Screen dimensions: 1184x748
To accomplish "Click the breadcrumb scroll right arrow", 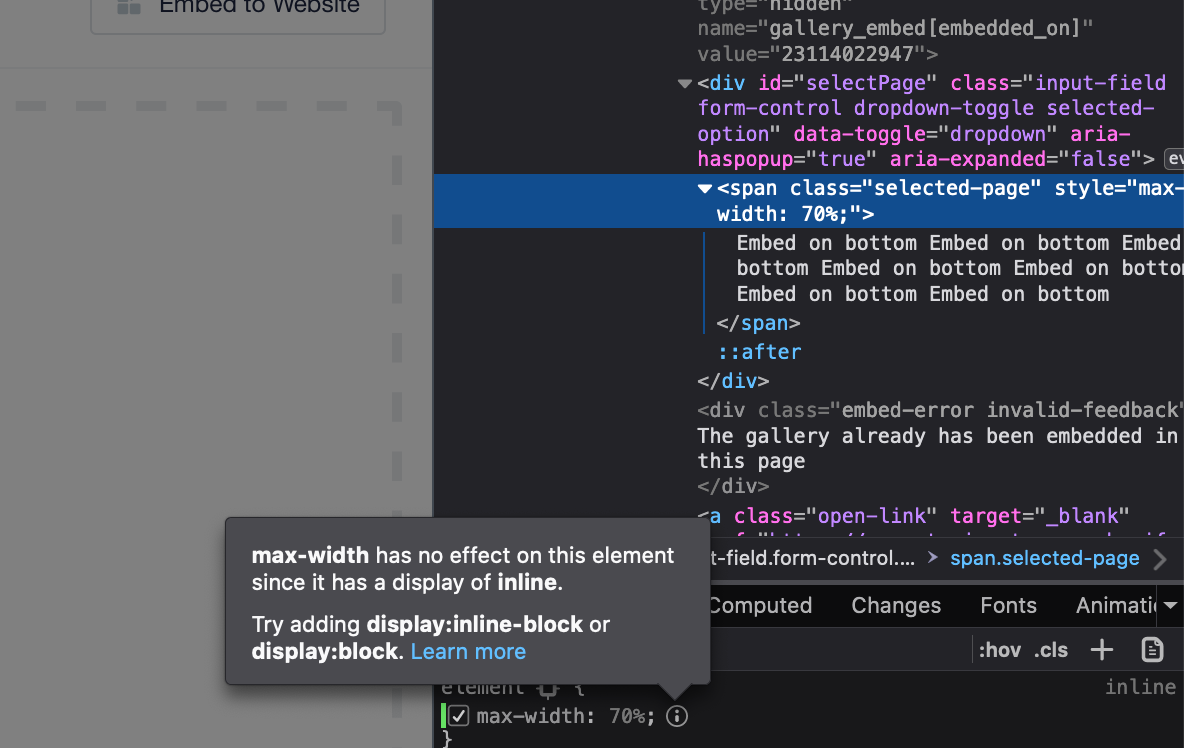I will click(x=1160, y=559).
